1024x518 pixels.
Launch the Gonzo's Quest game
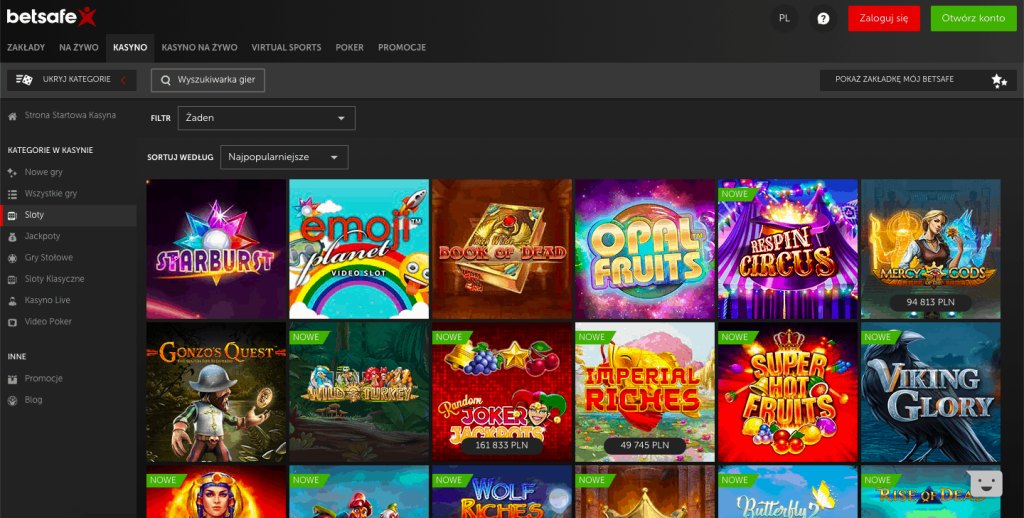(x=216, y=392)
